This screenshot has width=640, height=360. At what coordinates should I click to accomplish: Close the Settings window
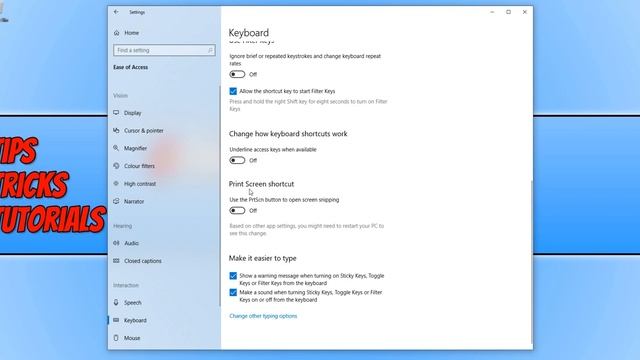[x=525, y=12]
